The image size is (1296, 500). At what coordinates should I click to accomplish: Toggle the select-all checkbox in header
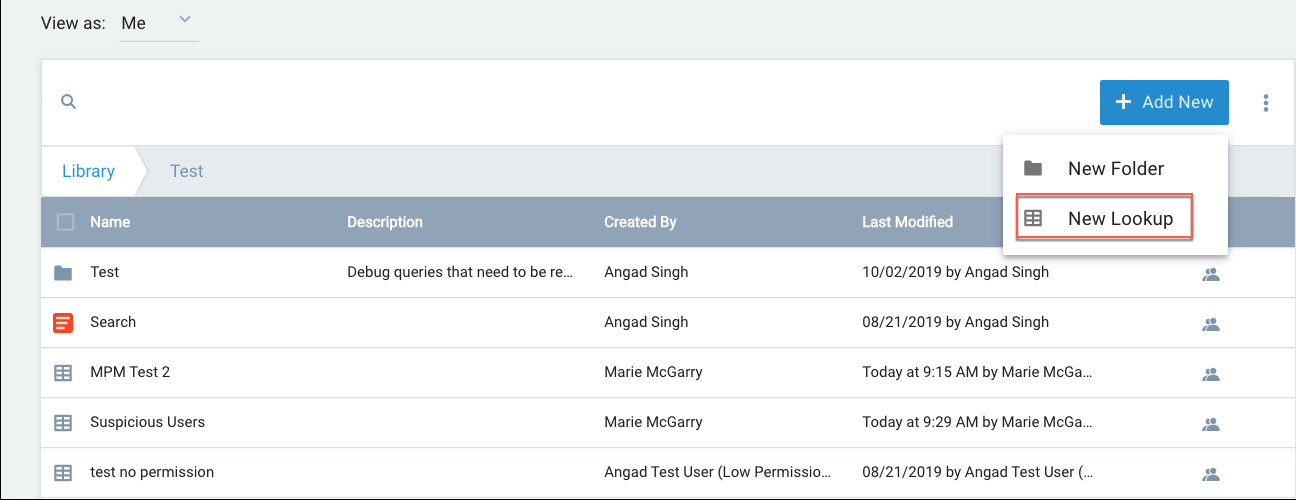click(x=65, y=222)
